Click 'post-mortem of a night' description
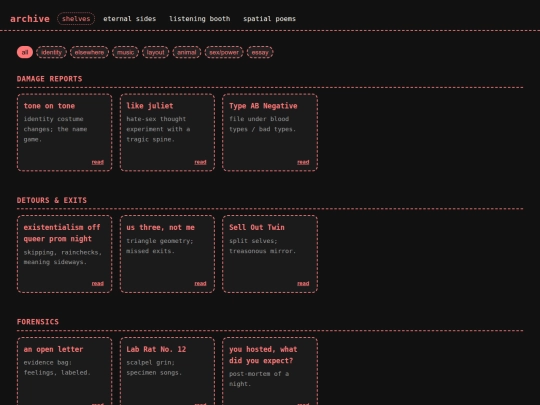This screenshot has width=540, height=405. click(x=259, y=379)
